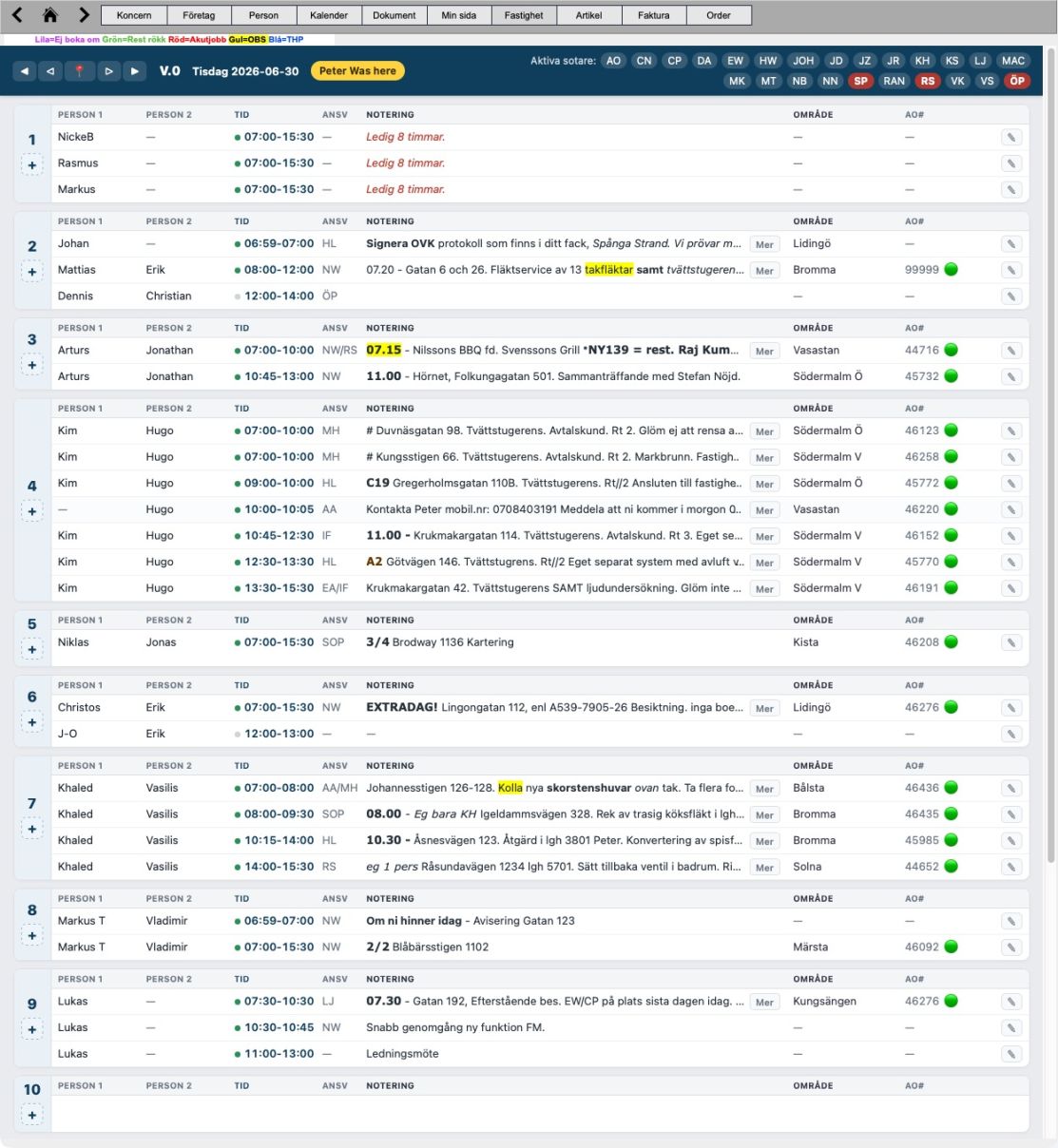Skip to next day with filled right arrow

pyautogui.click(x=135, y=71)
